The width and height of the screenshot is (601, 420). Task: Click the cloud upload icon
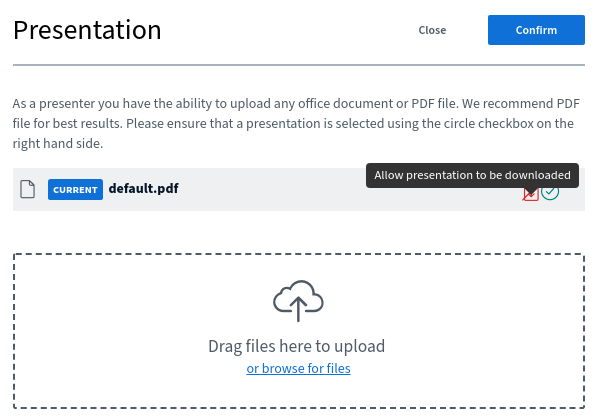[298, 301]
